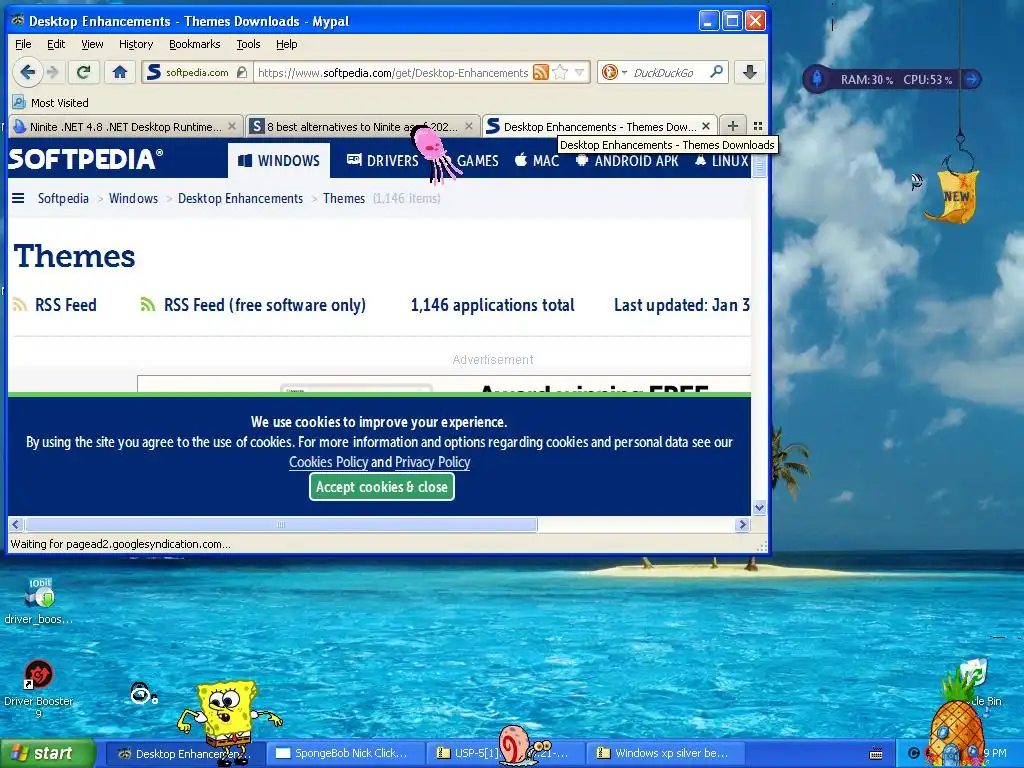
Task: Open the Edit menu
Action: click(x=56, y=44)
